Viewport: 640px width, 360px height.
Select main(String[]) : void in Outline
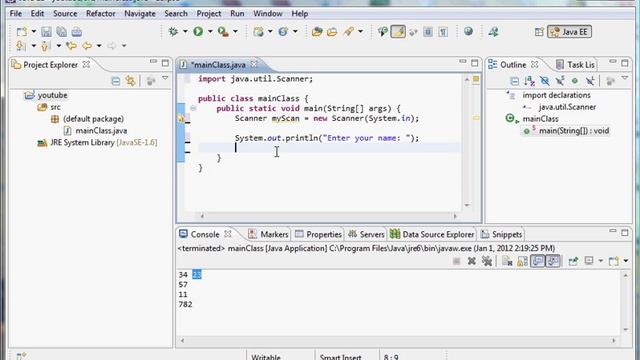tap(573, 131)
